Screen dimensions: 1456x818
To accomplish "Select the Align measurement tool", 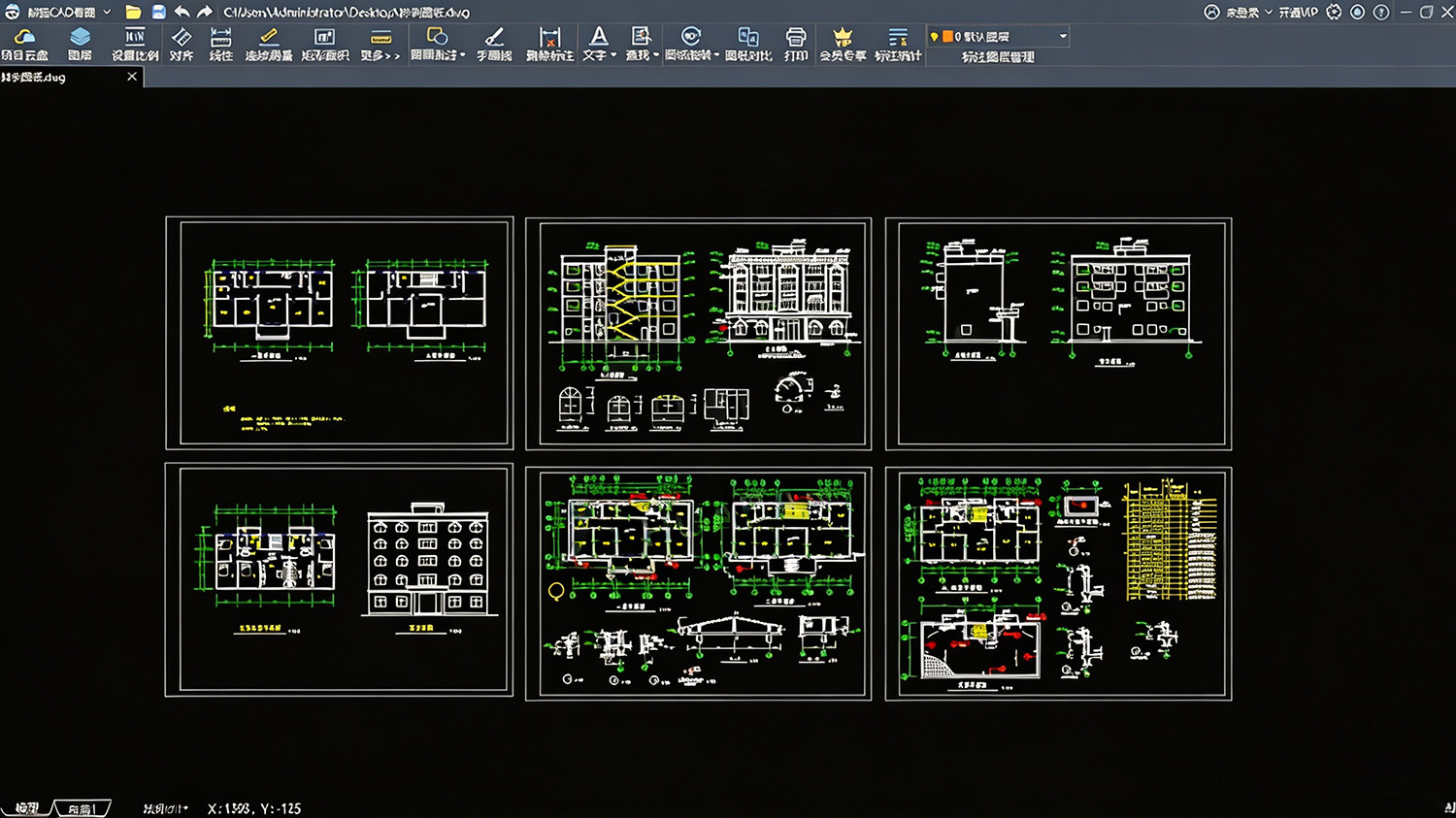I will 182,45.
